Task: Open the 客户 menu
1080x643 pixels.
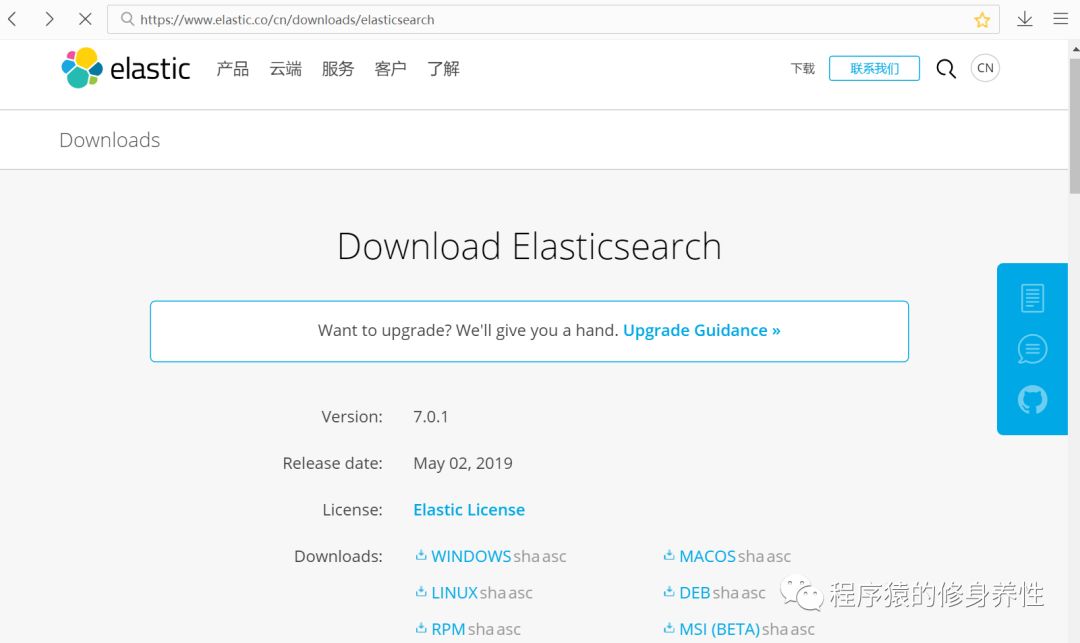Action: point(391,68)
